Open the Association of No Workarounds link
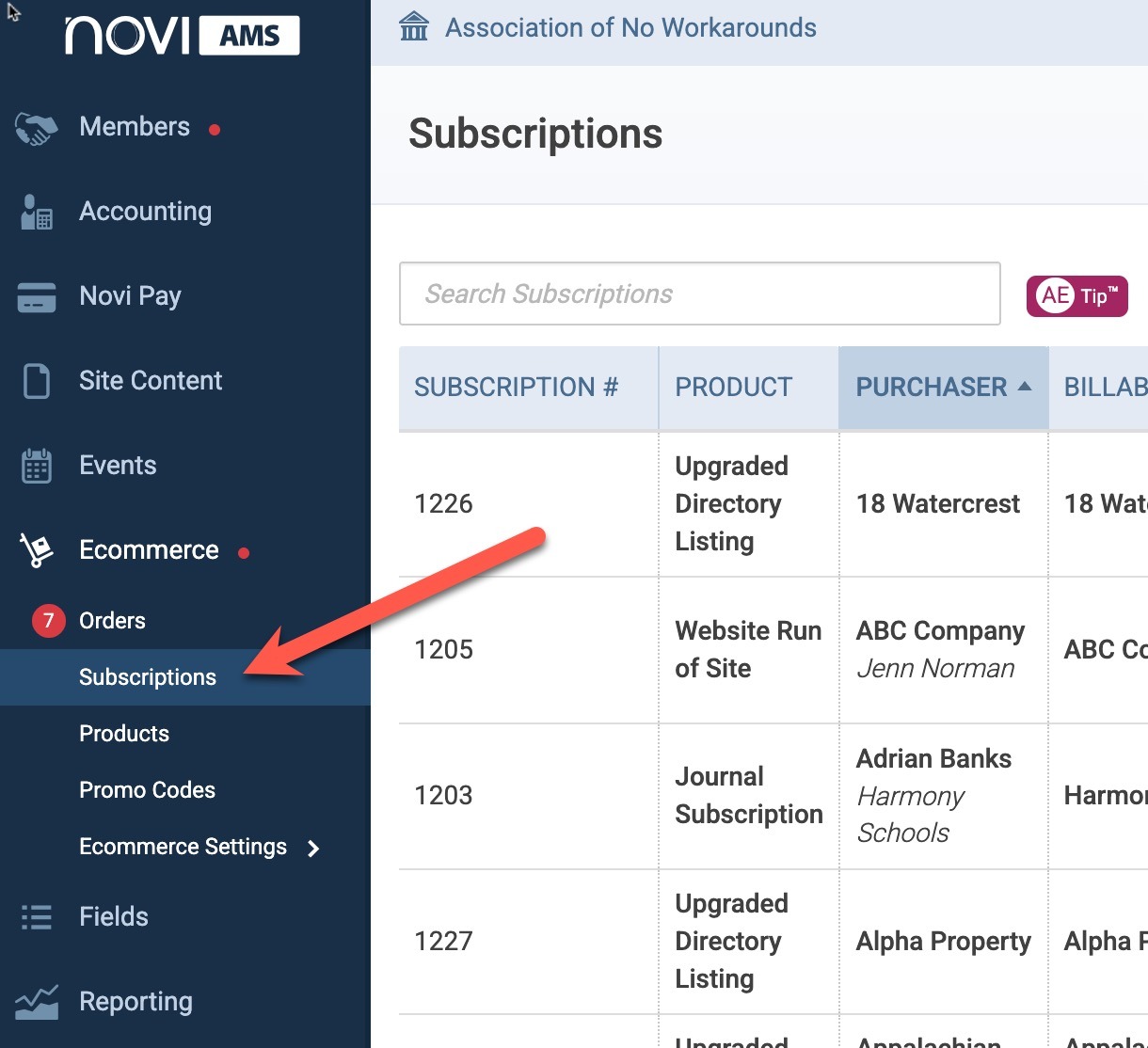This screenshot has width=1148, height=1048. [x=630, y=27]
